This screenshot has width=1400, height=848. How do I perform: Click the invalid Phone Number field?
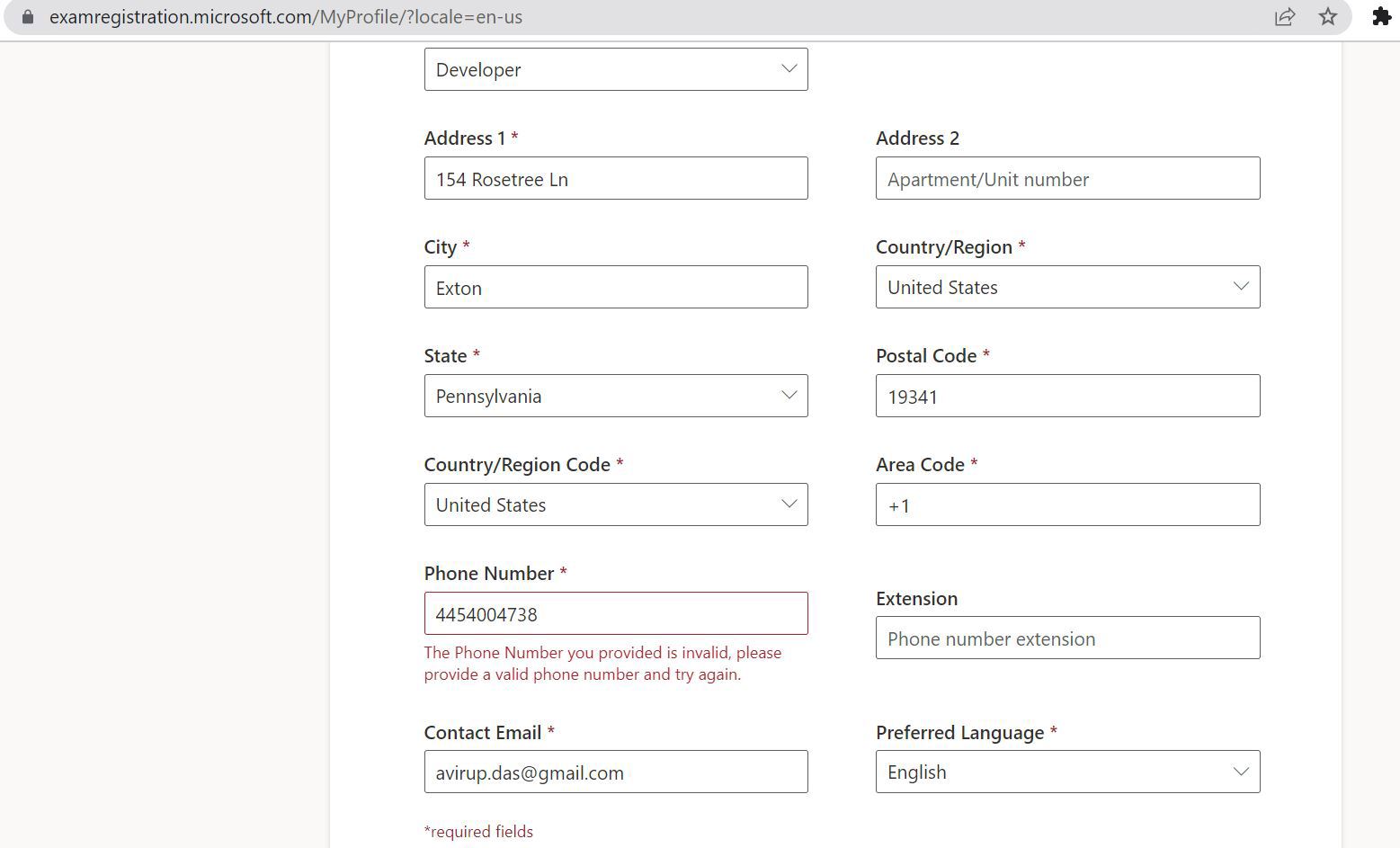(615, 613)
